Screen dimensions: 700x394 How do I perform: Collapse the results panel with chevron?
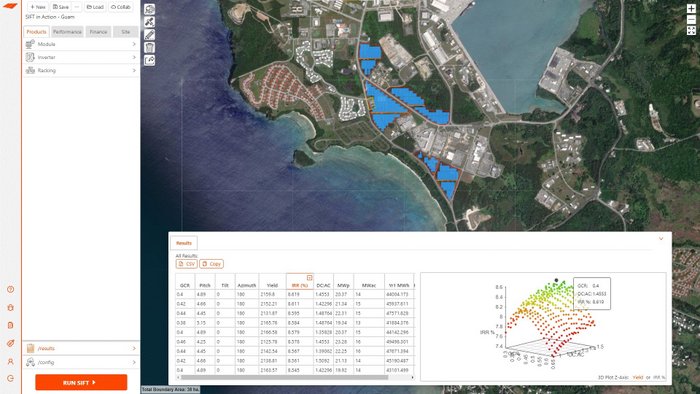click(661, 239)
